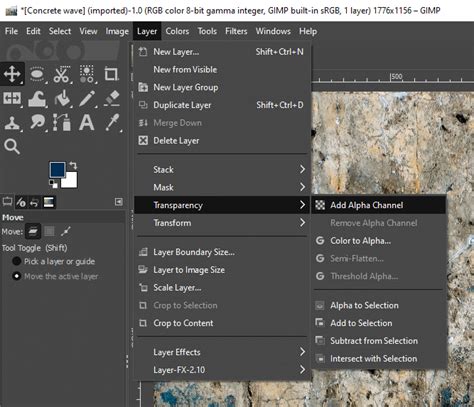Choose New Layer... from Layer menu
The height and width of the screenshot is (407, 474).
pyautogui.click(x=222, y=52)
